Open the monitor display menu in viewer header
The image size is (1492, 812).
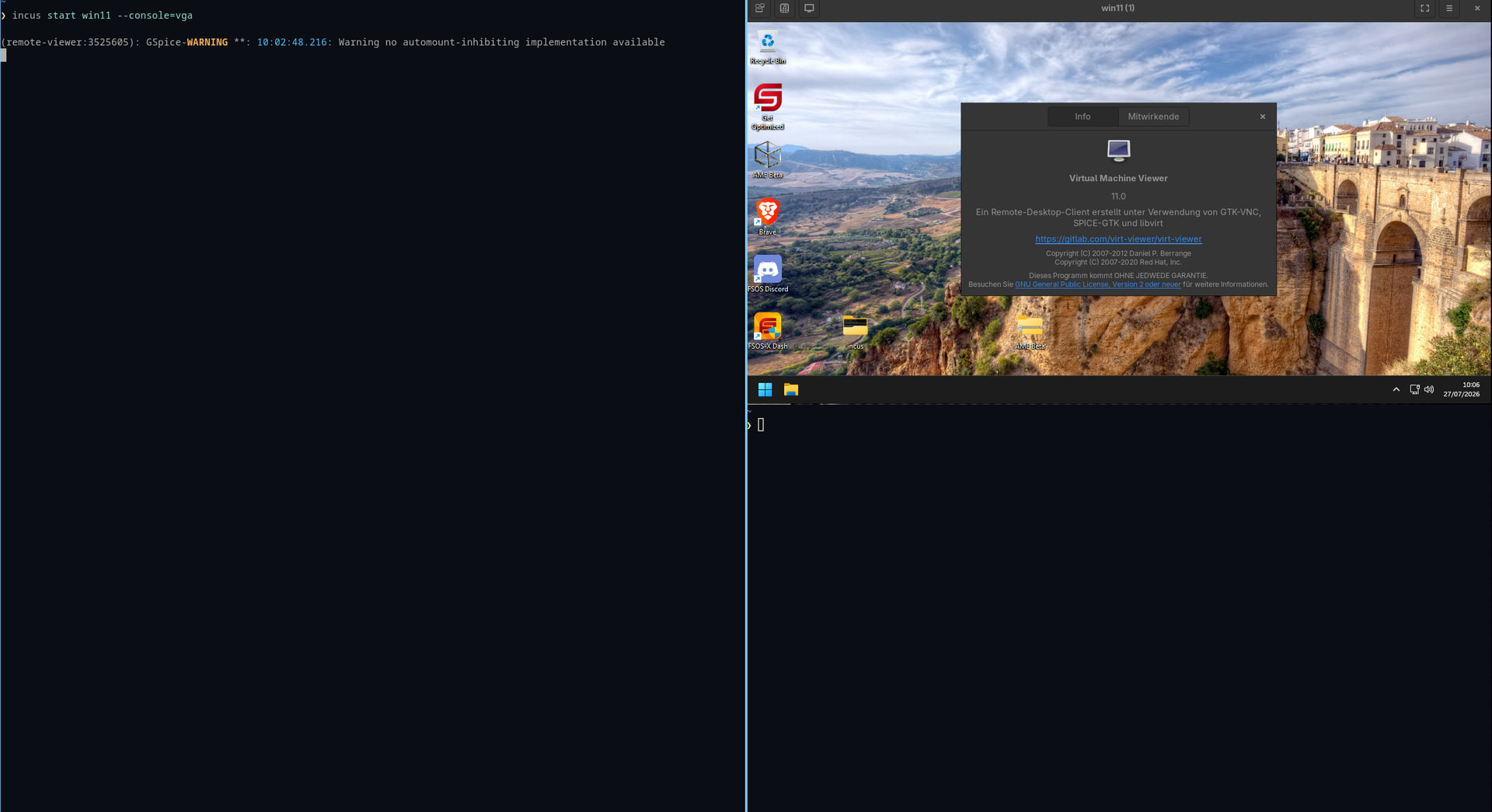[809, 9]
